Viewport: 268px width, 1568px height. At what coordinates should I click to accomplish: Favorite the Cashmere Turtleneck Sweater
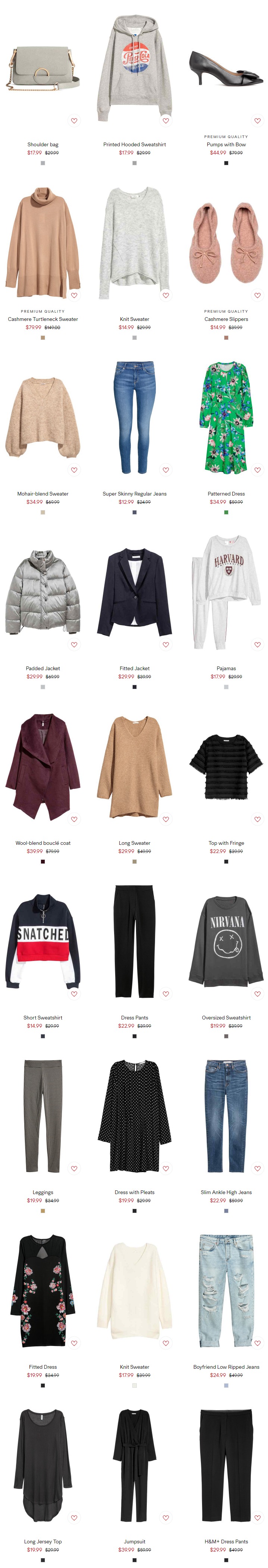[74, 295]
